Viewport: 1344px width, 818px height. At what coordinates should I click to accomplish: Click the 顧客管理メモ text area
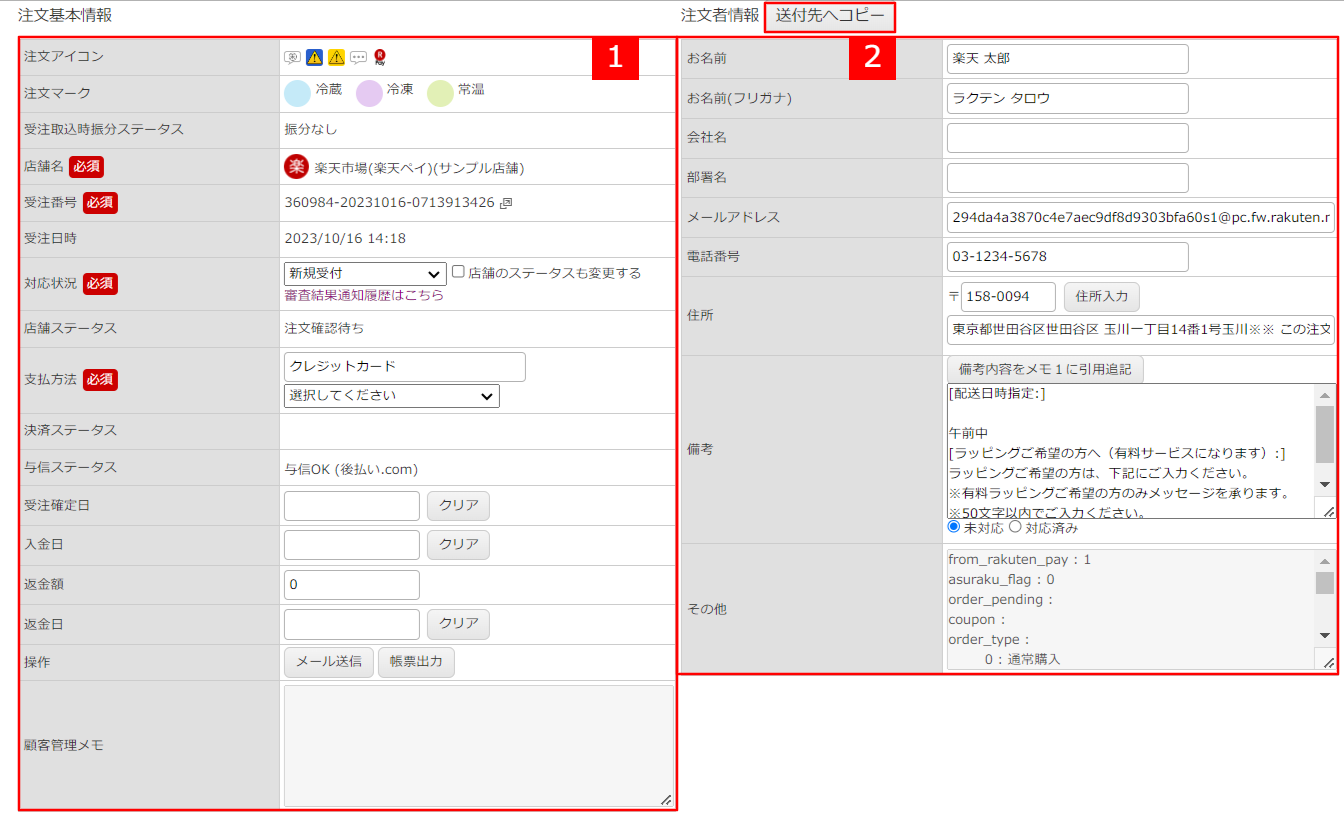[479, 746]
